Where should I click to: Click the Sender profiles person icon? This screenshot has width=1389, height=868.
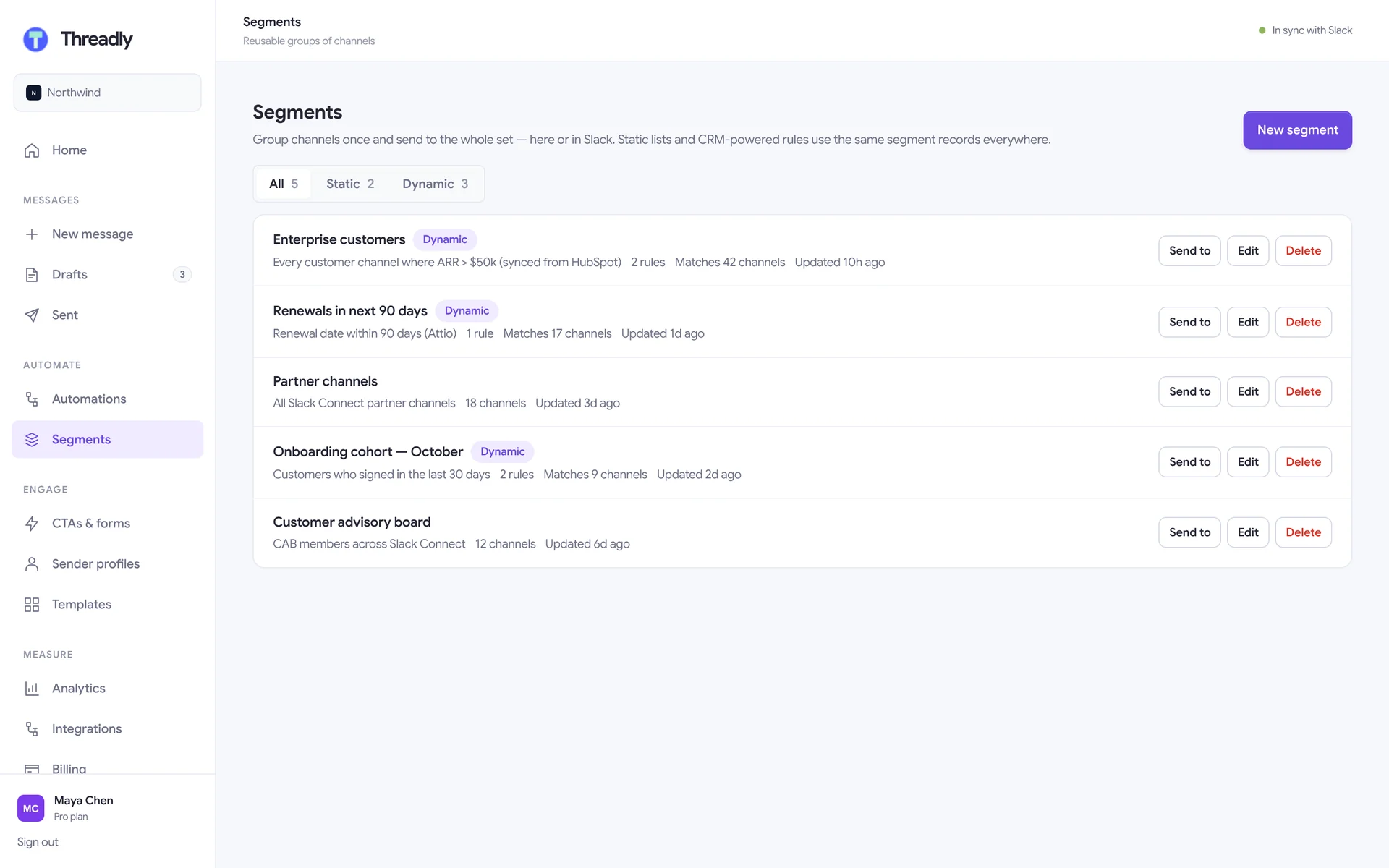[32, 564]
